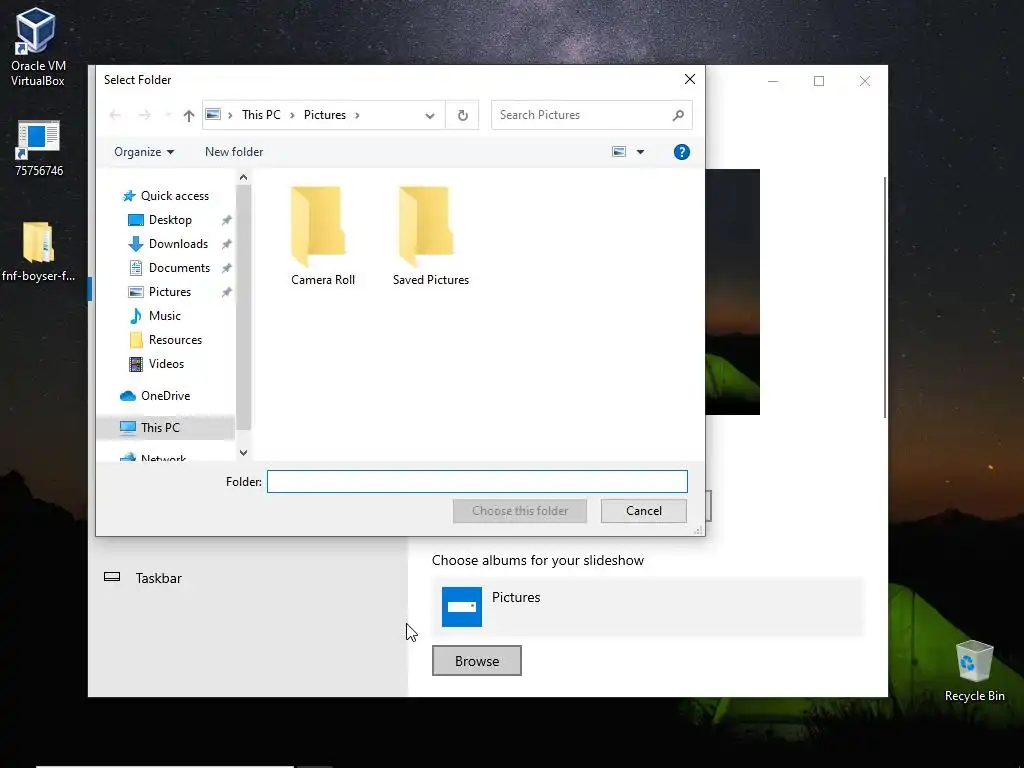Click the Folder name input field
This screenshot has height=768, width=1024.
point(477,482)
